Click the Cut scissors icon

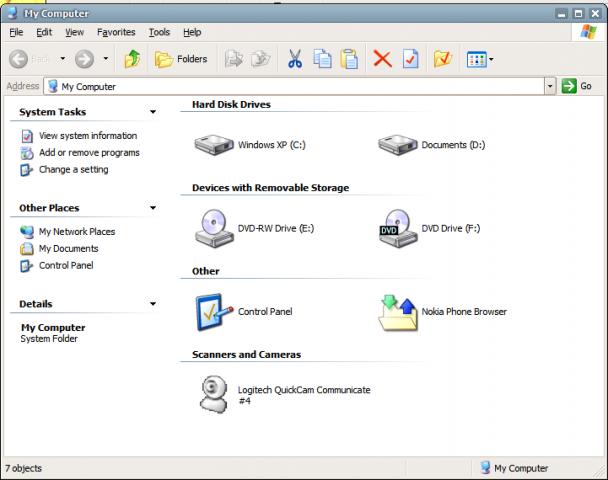tap(295, 59)
